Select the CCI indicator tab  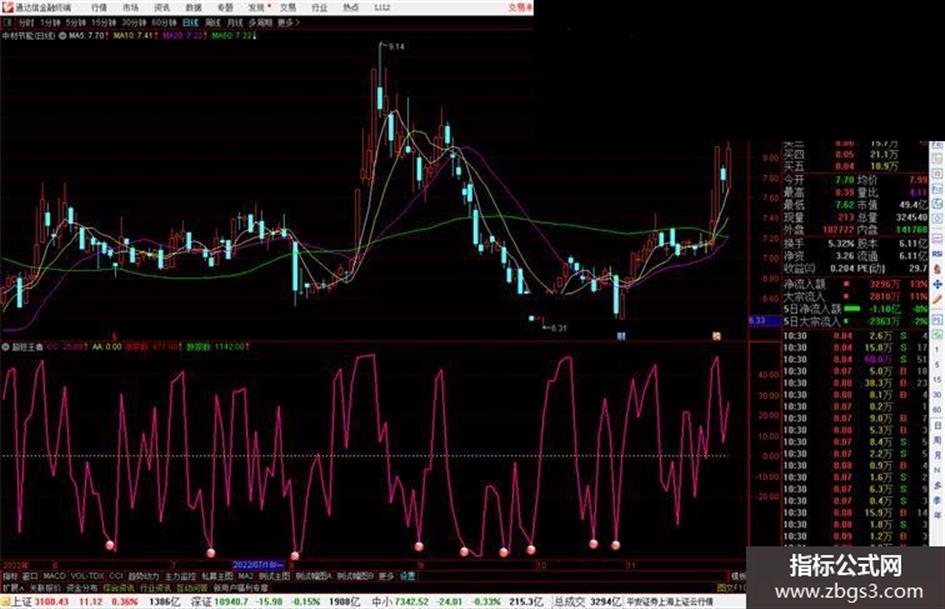coord(116,576)
